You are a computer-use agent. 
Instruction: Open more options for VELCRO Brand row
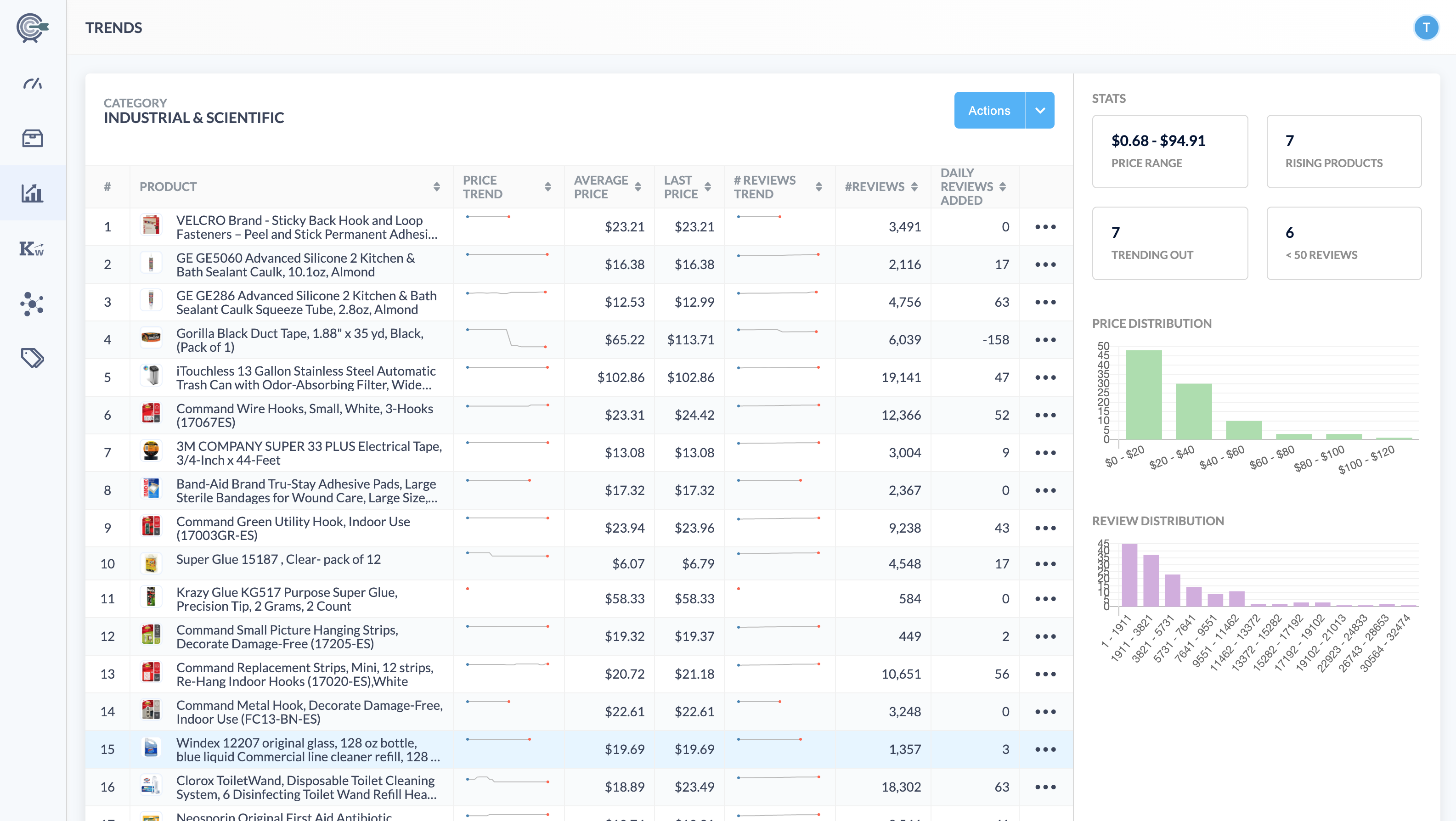(1045, 227)
